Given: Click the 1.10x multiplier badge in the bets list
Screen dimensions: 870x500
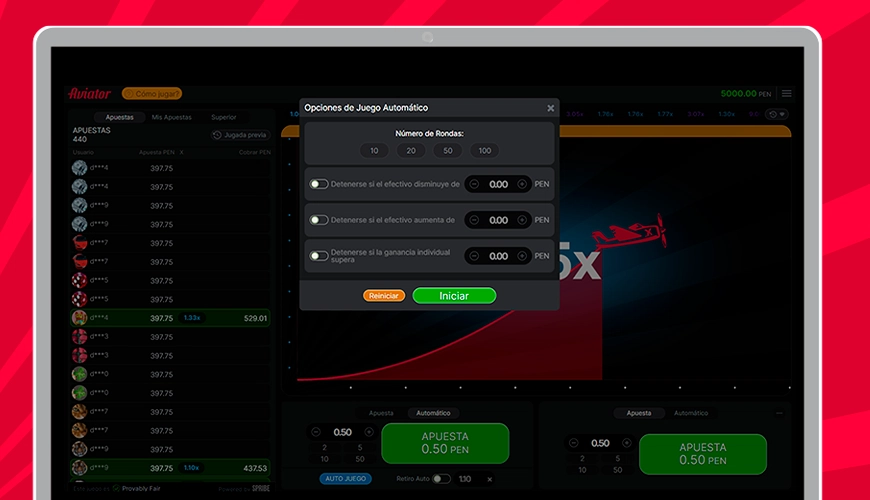Looking at the screenshot, I should pos(191,468).
